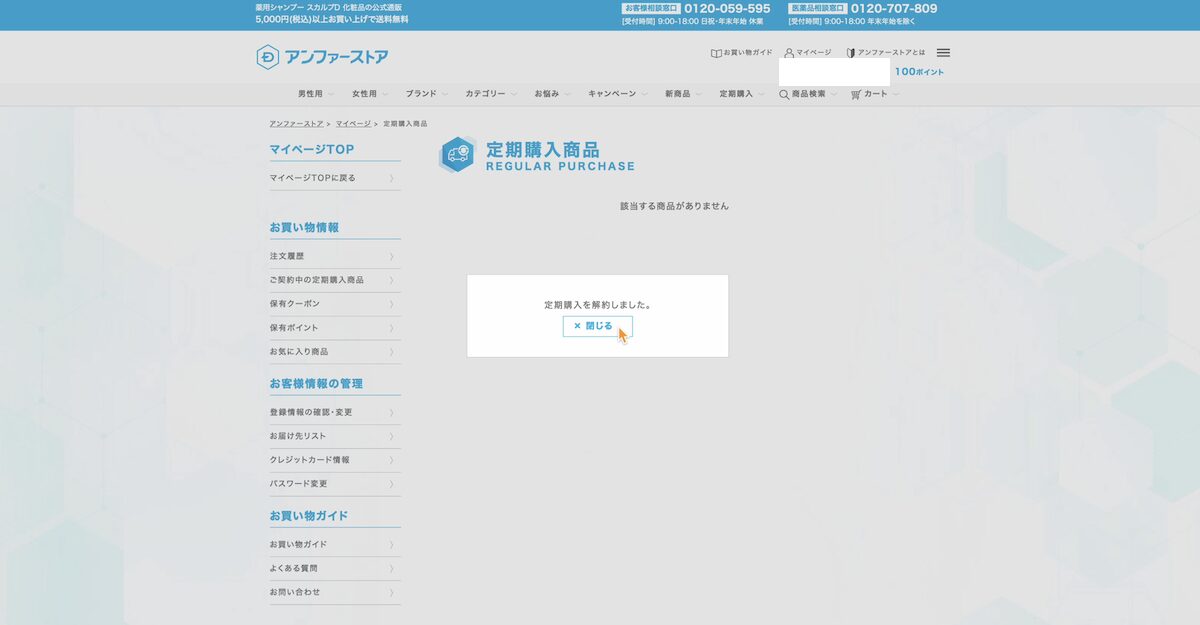Expand the ブランド dropdown
Viewport: 1200px width, 625px height.
421,93
